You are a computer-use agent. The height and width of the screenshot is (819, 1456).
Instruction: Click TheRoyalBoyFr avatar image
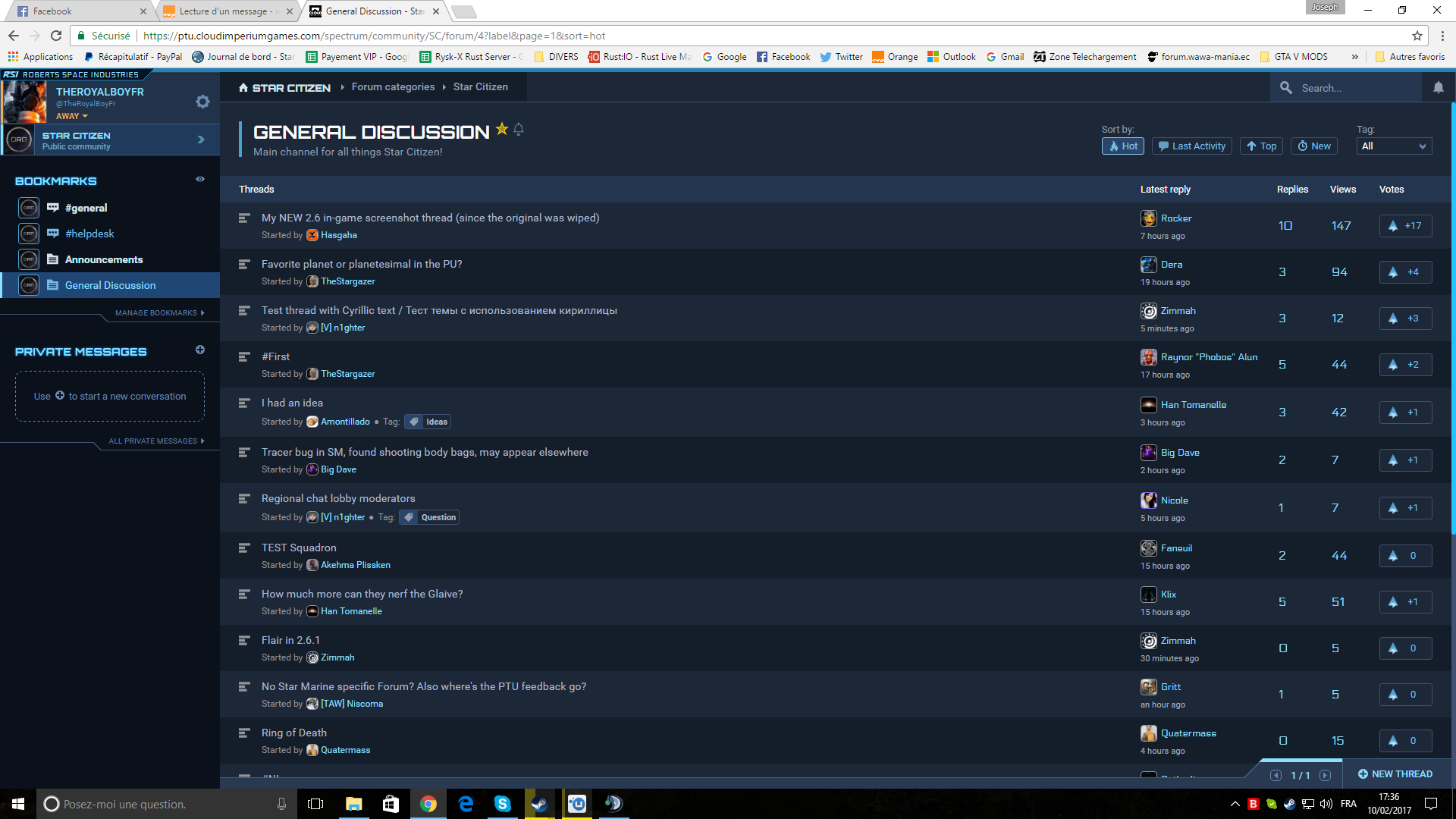coord(25,102)
